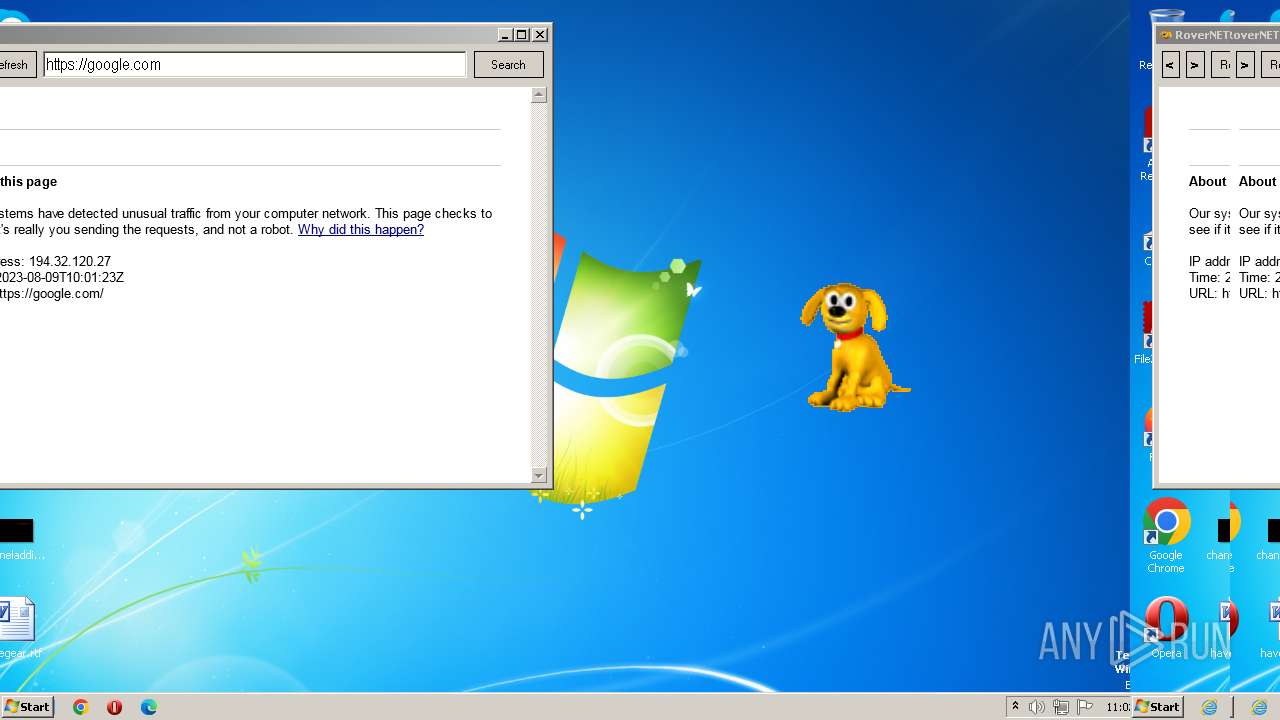Open Action Center flag tray icon
Screen dimensions: 1280x720
click(1085, 707)
